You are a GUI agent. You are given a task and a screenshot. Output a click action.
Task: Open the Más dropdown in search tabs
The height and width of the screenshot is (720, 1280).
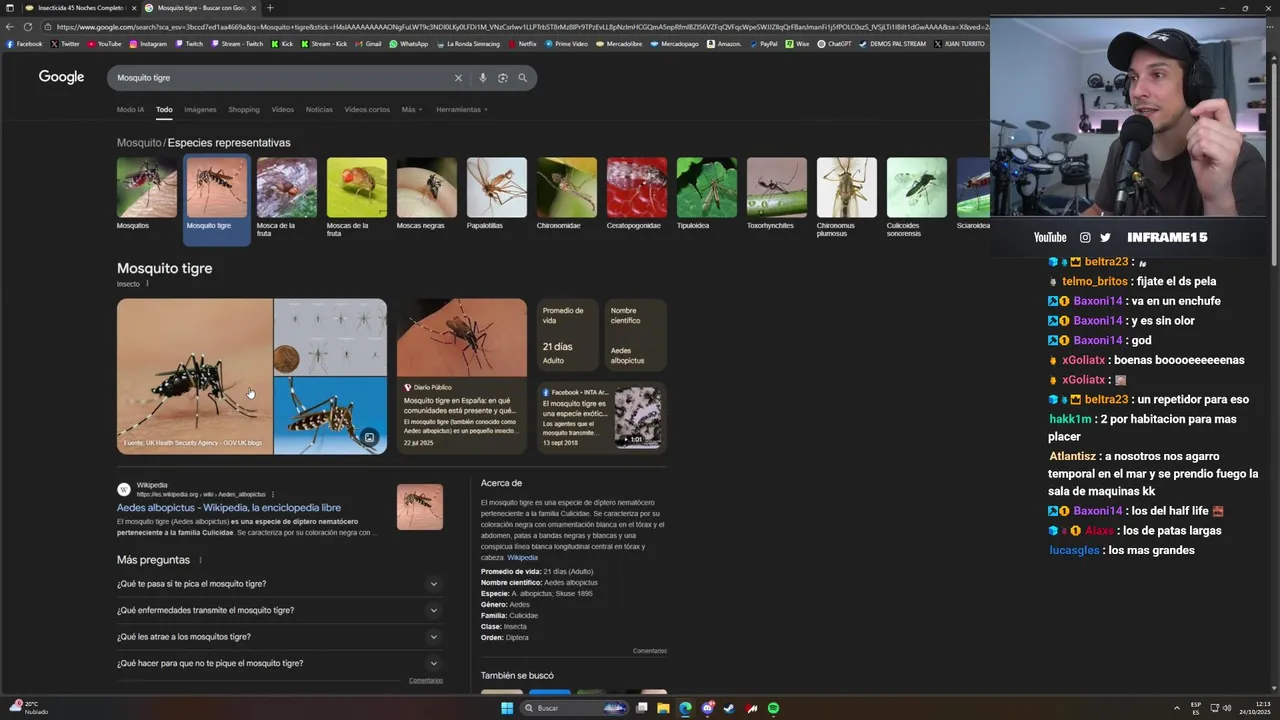412,109
